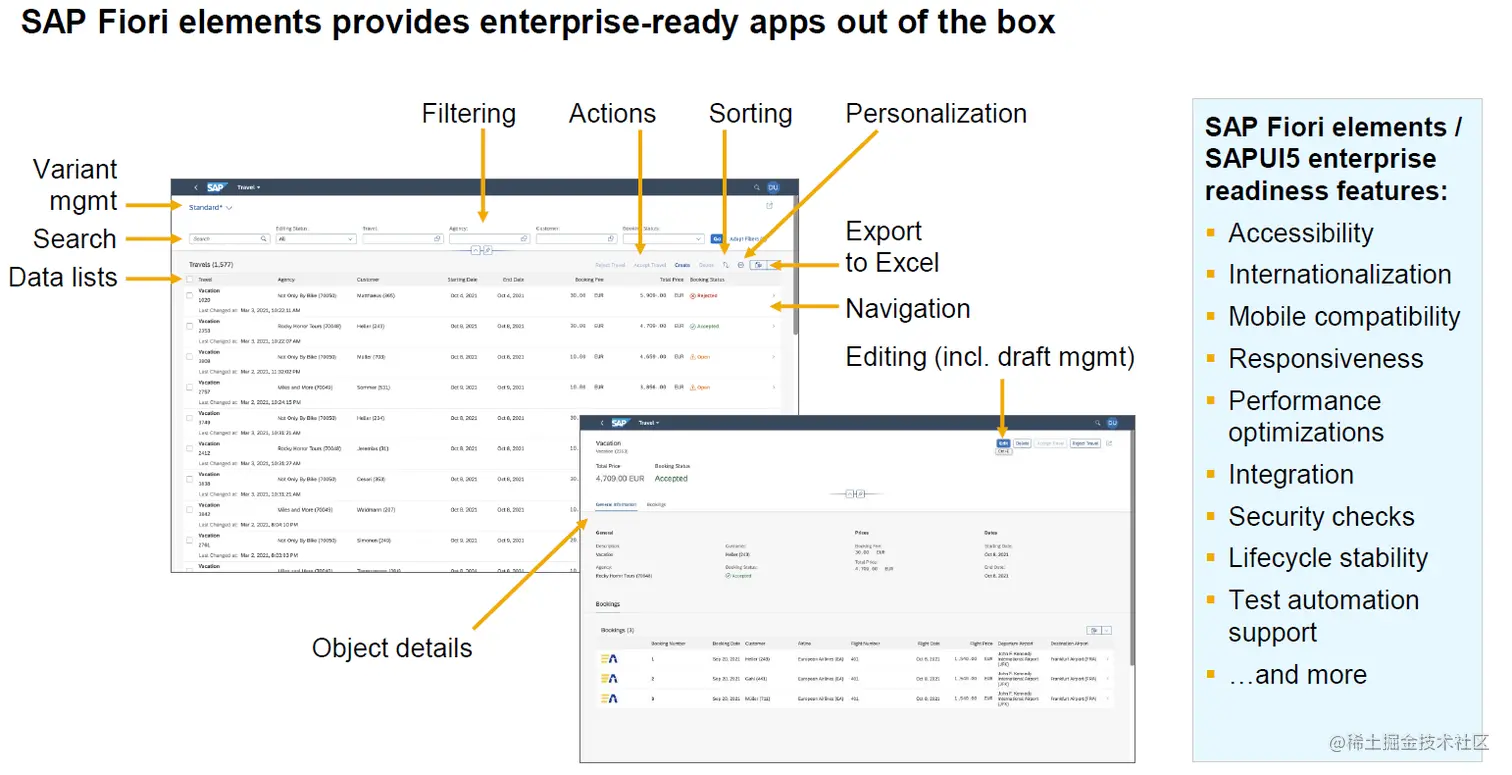Click the Rejected status of travel 1020
This screenshot has width=1512, height=775.
tap(703, 295)
